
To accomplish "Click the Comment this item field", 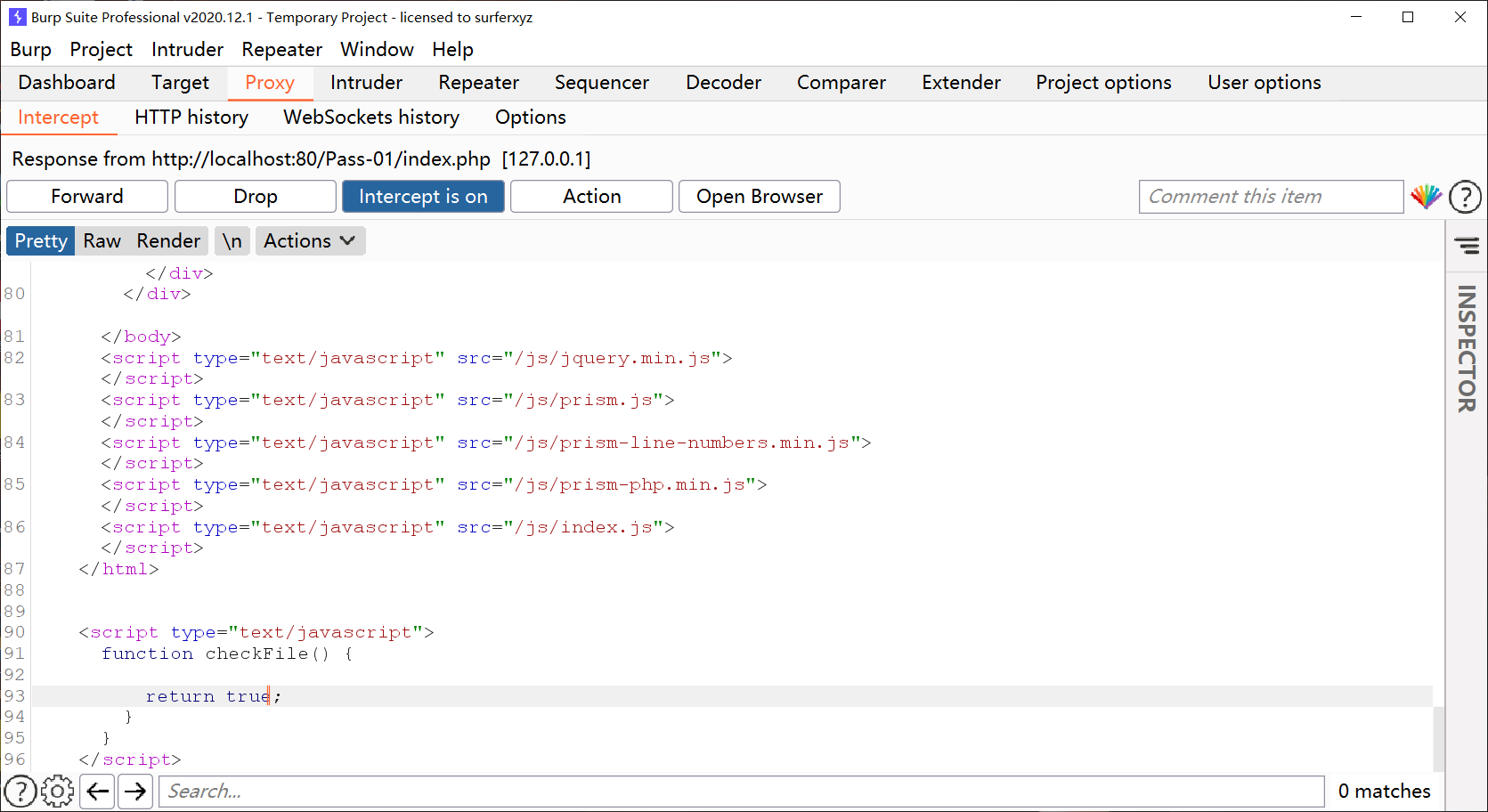I will pyautogui.click(x=1271, y=197).
